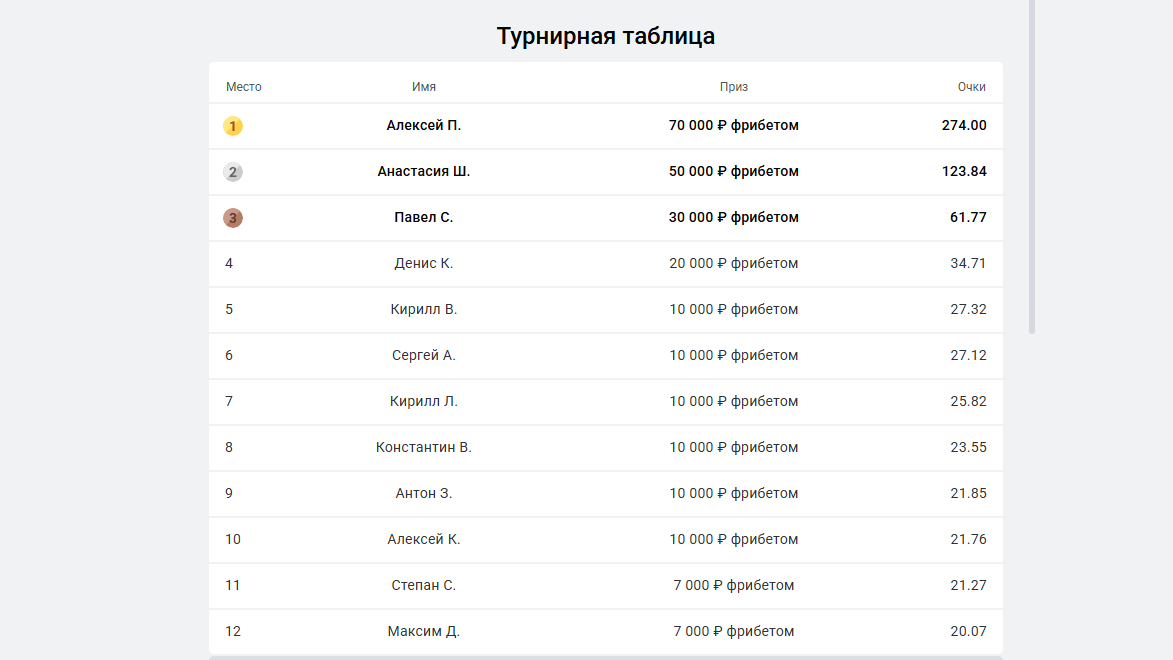Click the score 274.00
Screen dimensions: 1173x660
[x=964, y=126]
